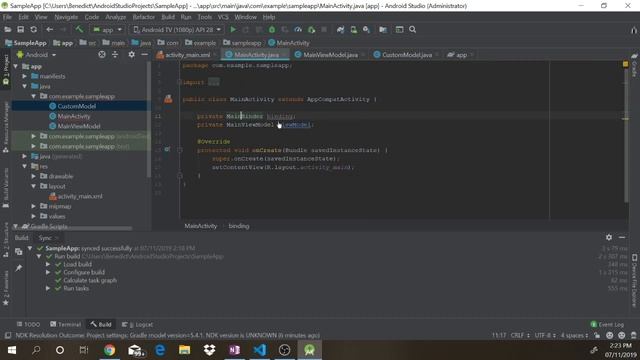The width and height of the screenshot is (640, 360).
Task: Select CustomModel in project tree
Action: [x=77, y=106]
